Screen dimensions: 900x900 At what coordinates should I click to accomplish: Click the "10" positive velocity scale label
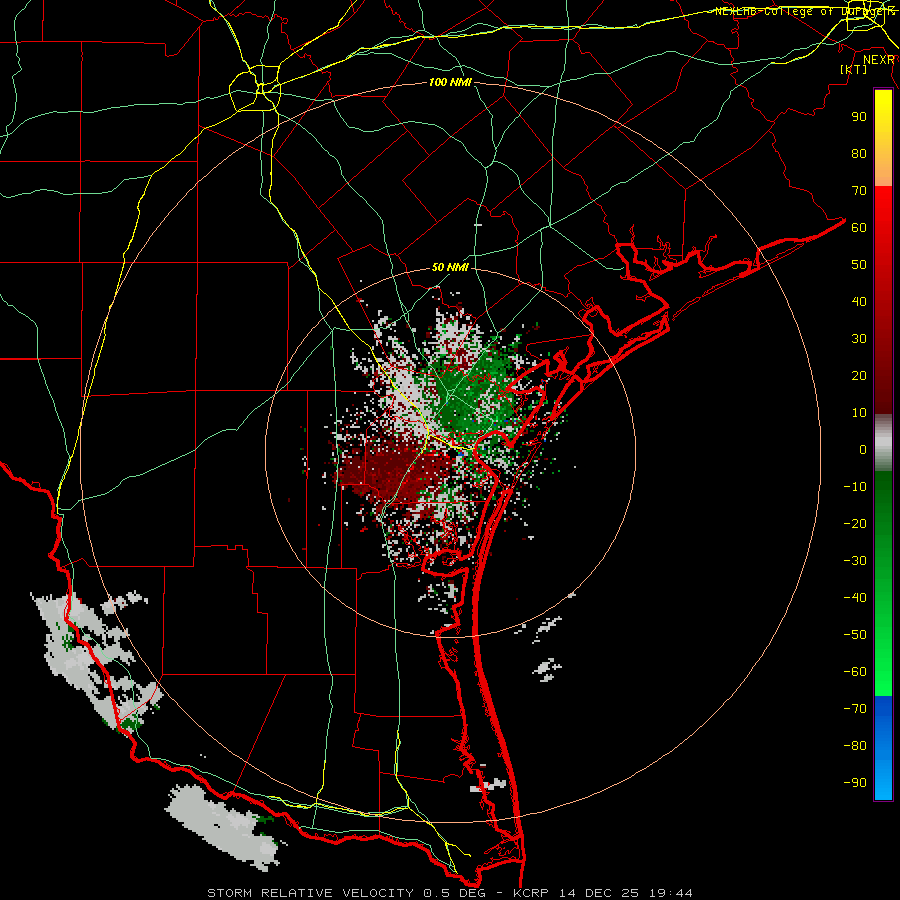point(859,413)
